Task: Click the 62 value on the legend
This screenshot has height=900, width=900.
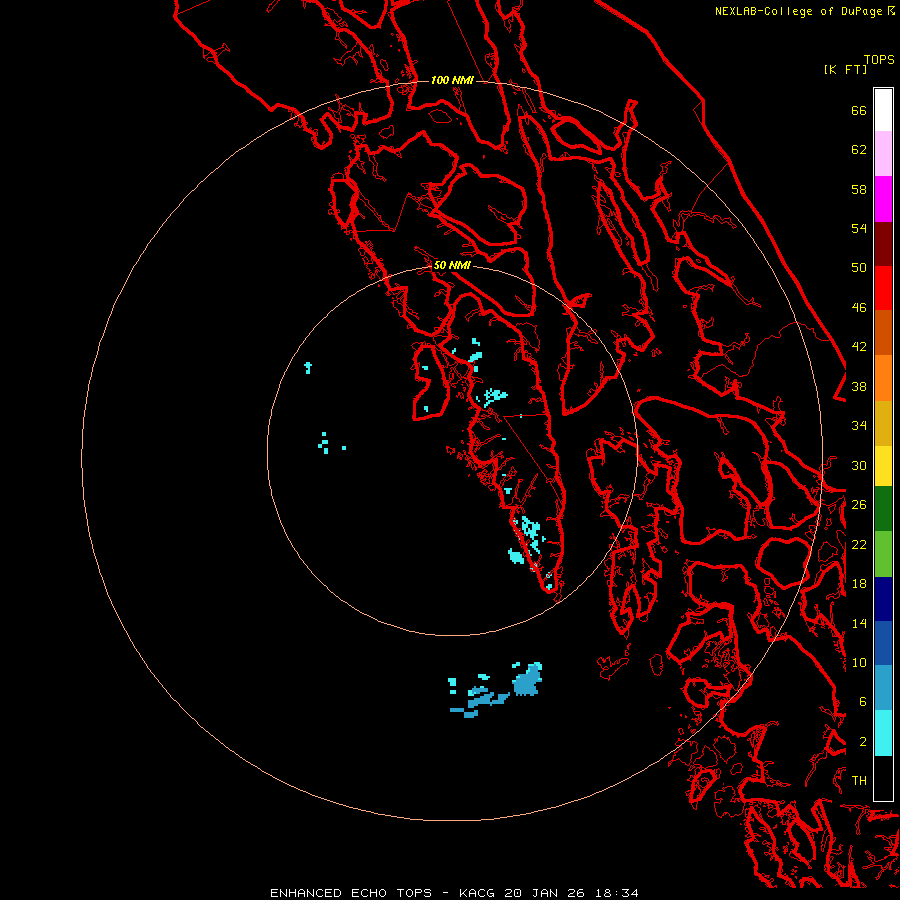Action: [x=859, y=150]
